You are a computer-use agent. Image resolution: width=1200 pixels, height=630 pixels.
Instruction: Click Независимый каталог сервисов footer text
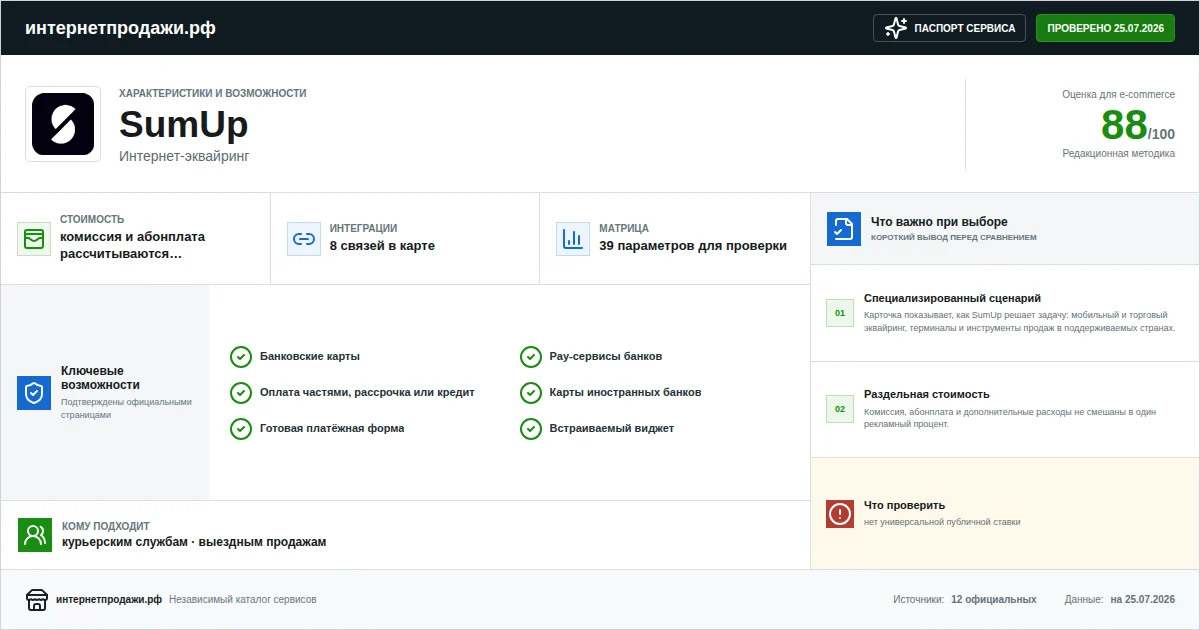coord(243,600)
